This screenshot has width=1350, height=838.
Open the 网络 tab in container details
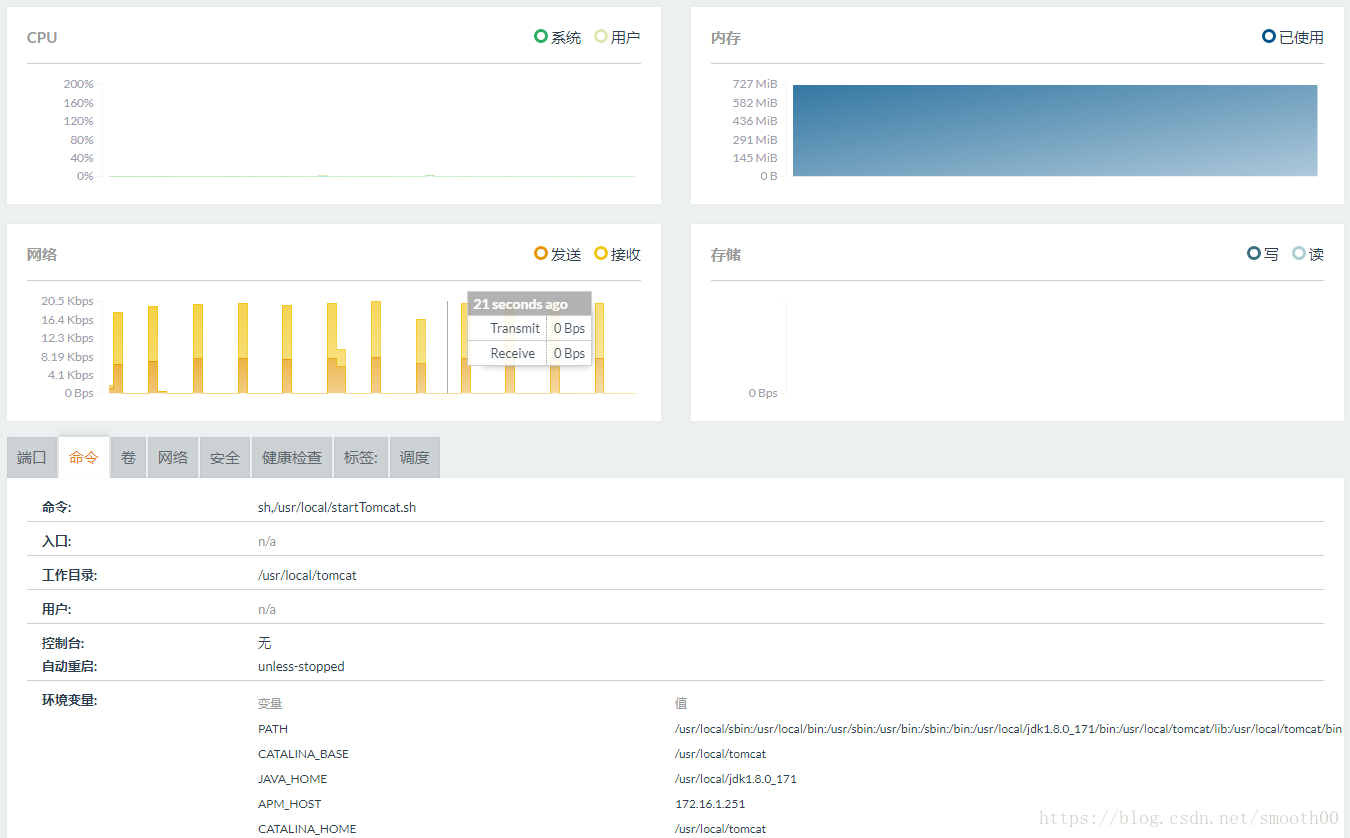172,458
